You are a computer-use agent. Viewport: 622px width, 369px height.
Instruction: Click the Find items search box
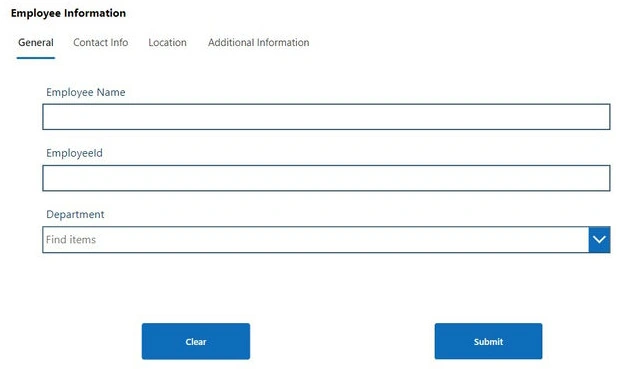315,240
